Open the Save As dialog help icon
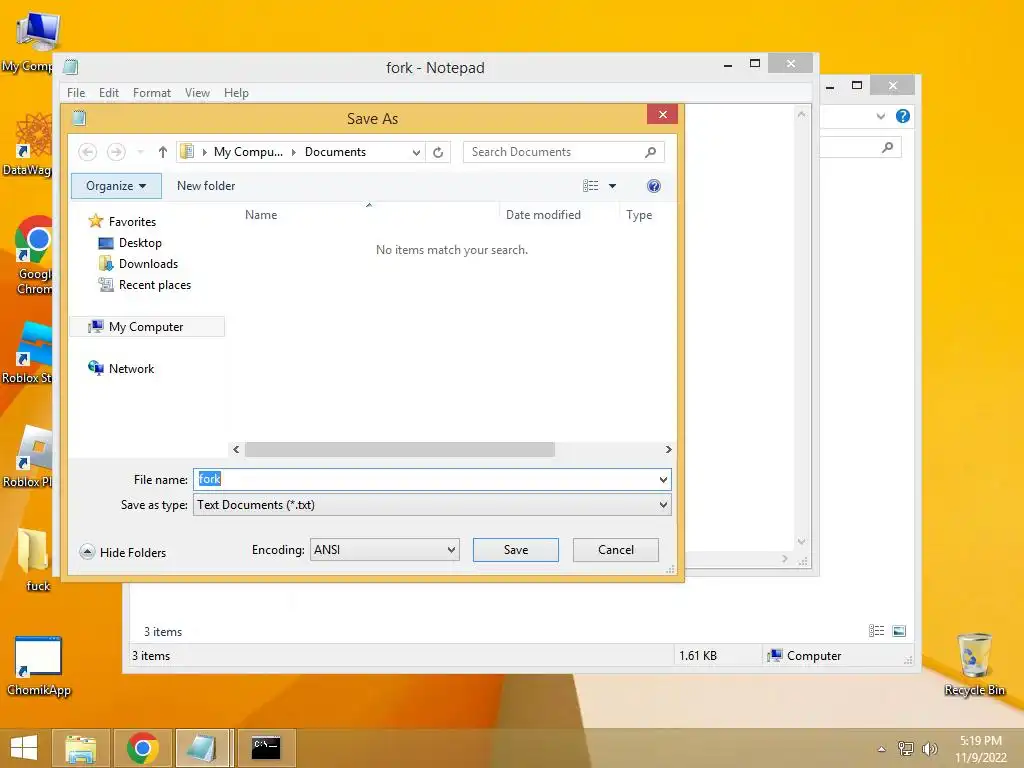Screen dimensions: 1024x768 point(654,186)
